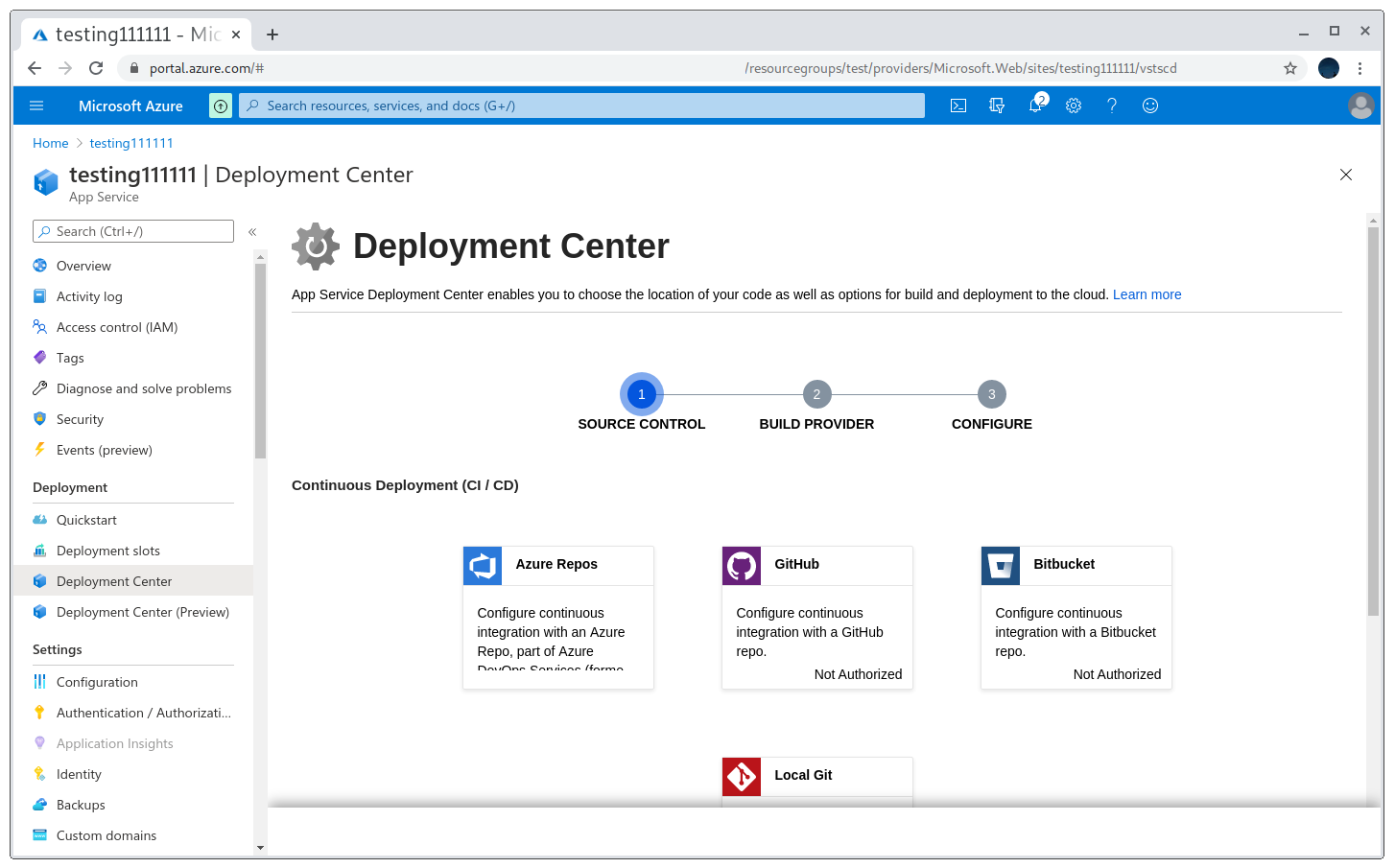The height and width of the screenshot is (868, 1395).
Task: Click the Tags sidebar icon
Action: click(x=39, y=358)
